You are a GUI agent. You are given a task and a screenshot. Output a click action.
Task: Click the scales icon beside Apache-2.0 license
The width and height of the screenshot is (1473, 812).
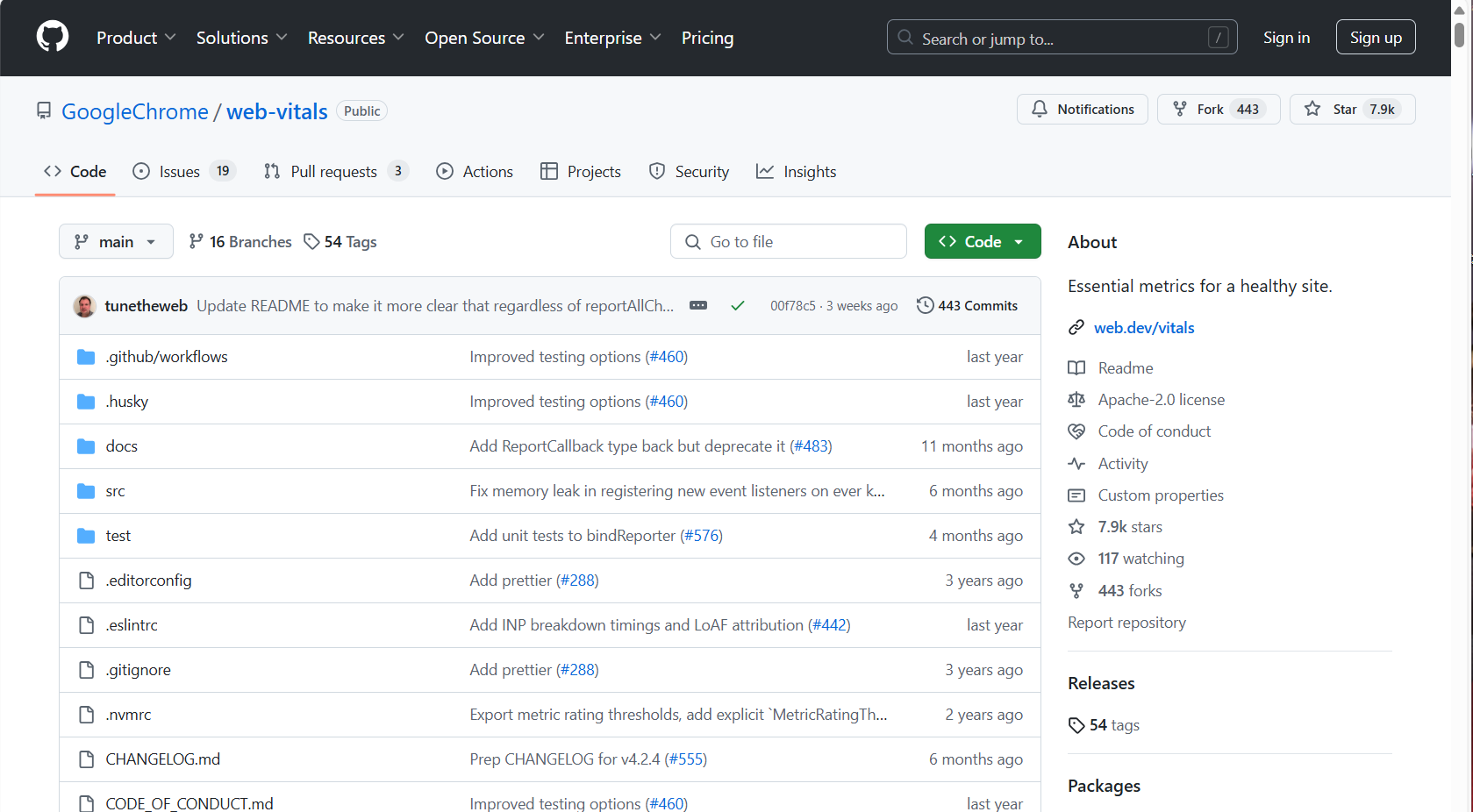tap(1076, 400)
